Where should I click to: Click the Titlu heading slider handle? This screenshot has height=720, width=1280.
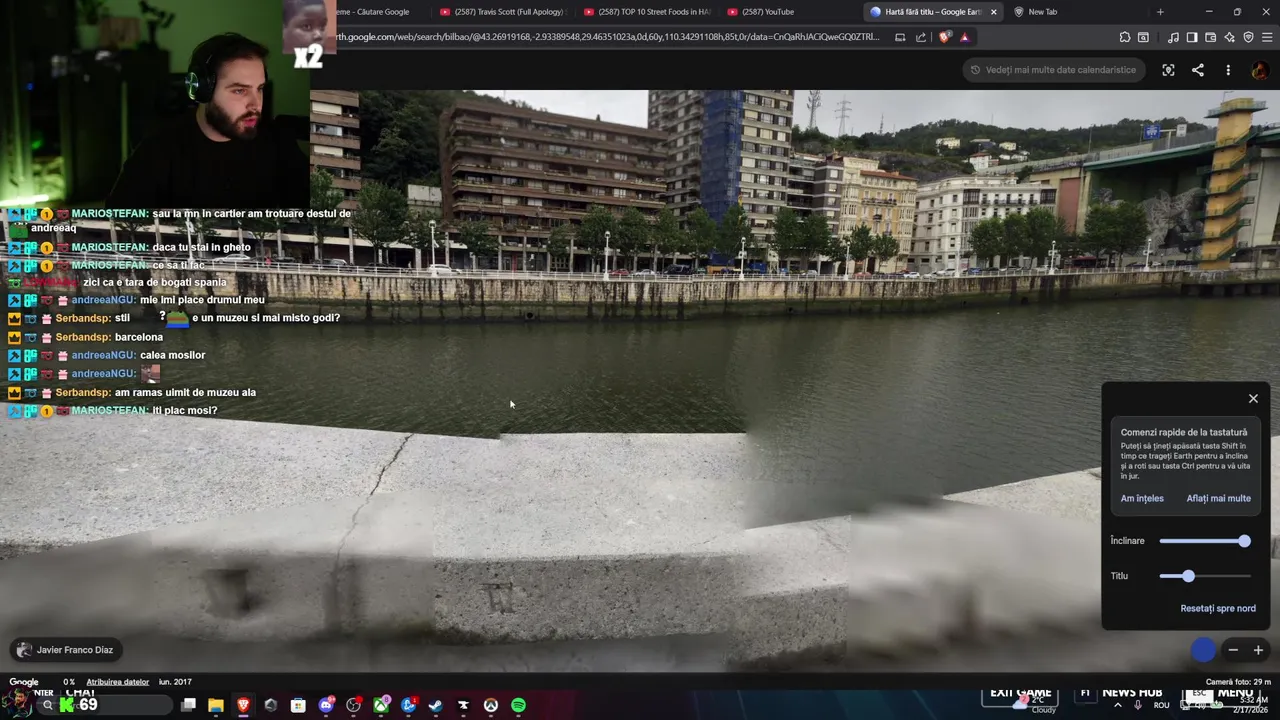pyautogui.click(x=1188, y=576)
